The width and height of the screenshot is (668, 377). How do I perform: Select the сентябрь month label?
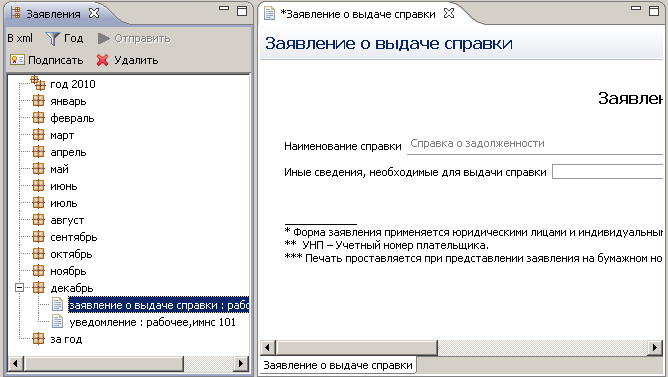coord(74,237)
